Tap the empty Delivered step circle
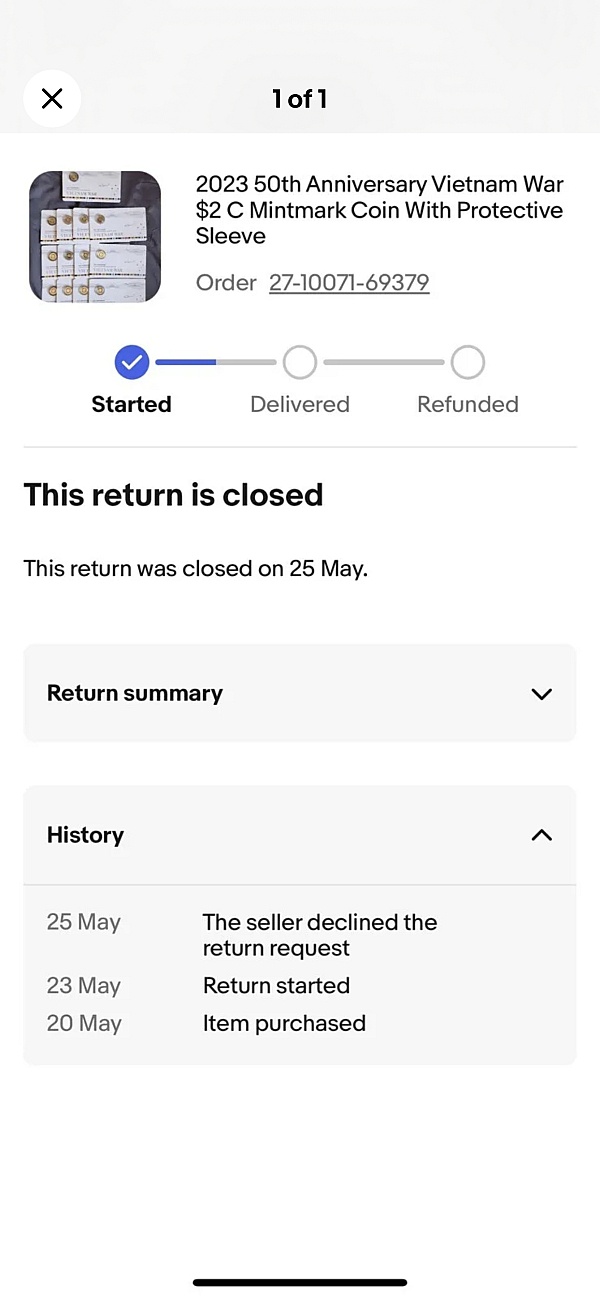The image size is (600, 1298). point(300,362)
